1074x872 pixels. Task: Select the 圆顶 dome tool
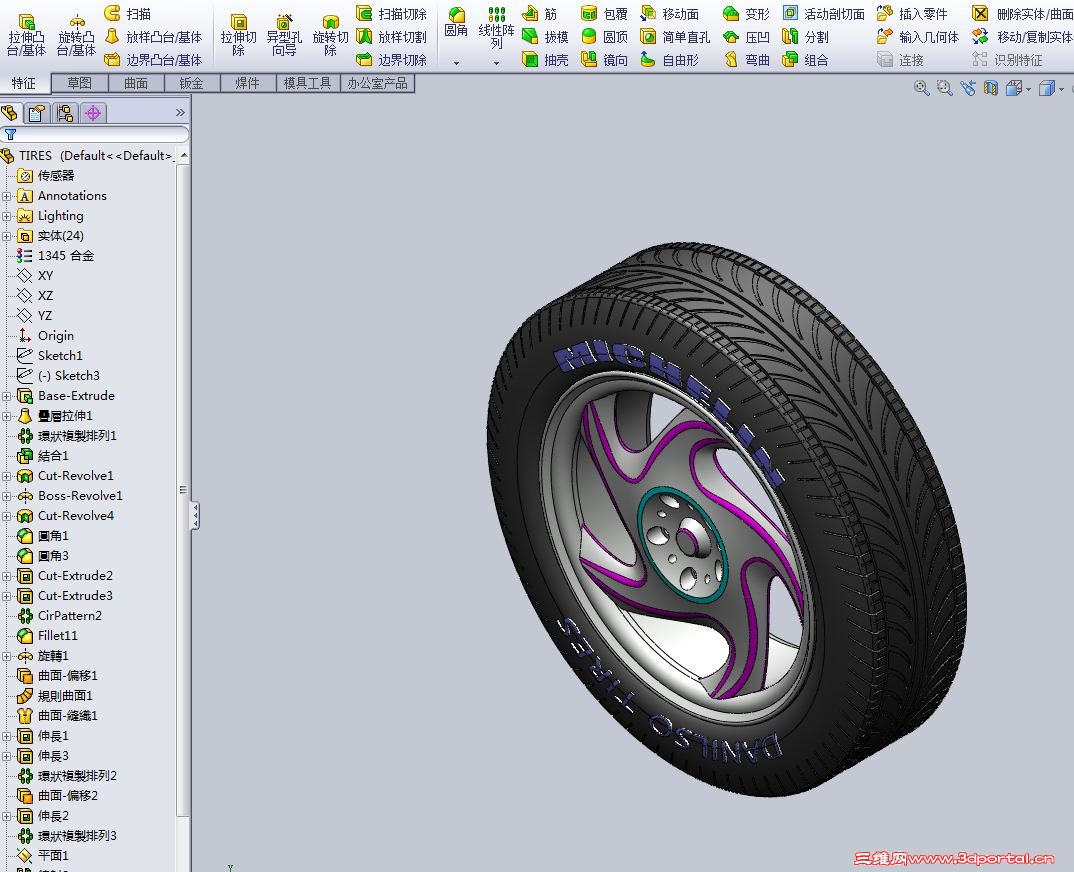click(x=604, y=37)
